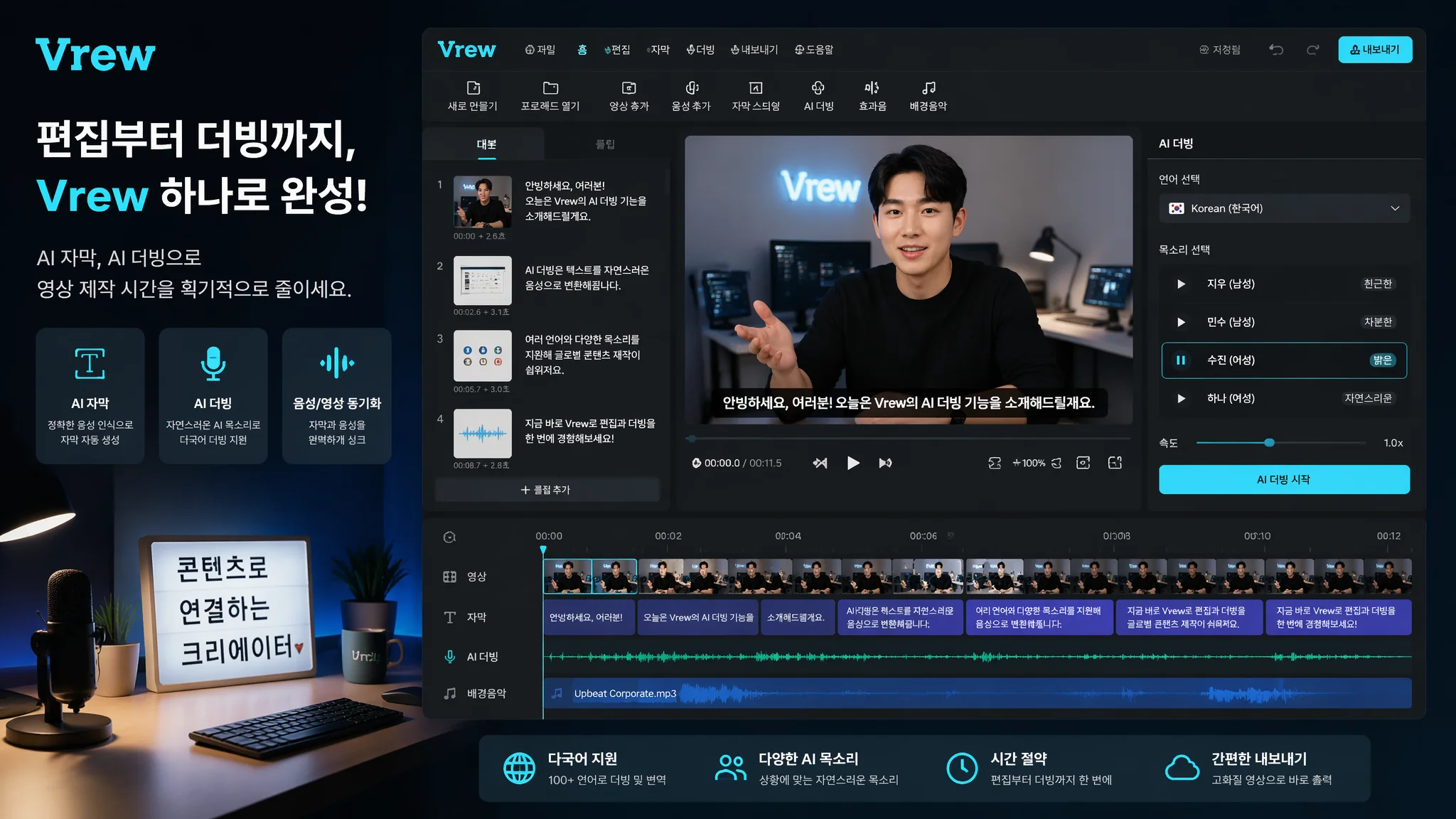Open subtitle style toolbar icon

tap(756, 88)
